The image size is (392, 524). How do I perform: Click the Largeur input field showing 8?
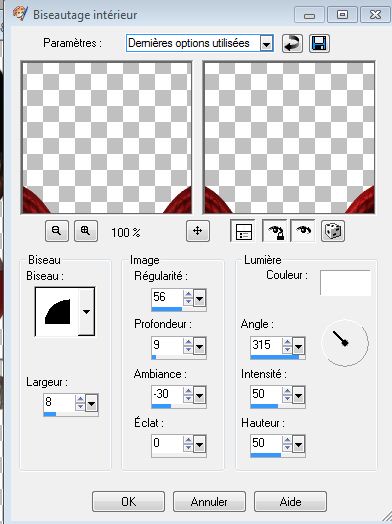(x=59, y=403)
